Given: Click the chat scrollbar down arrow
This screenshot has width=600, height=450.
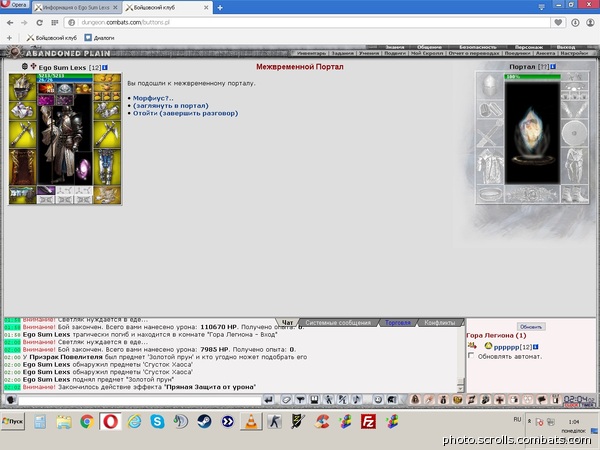Looking at the screenshot, I should [x=461, y=389].
